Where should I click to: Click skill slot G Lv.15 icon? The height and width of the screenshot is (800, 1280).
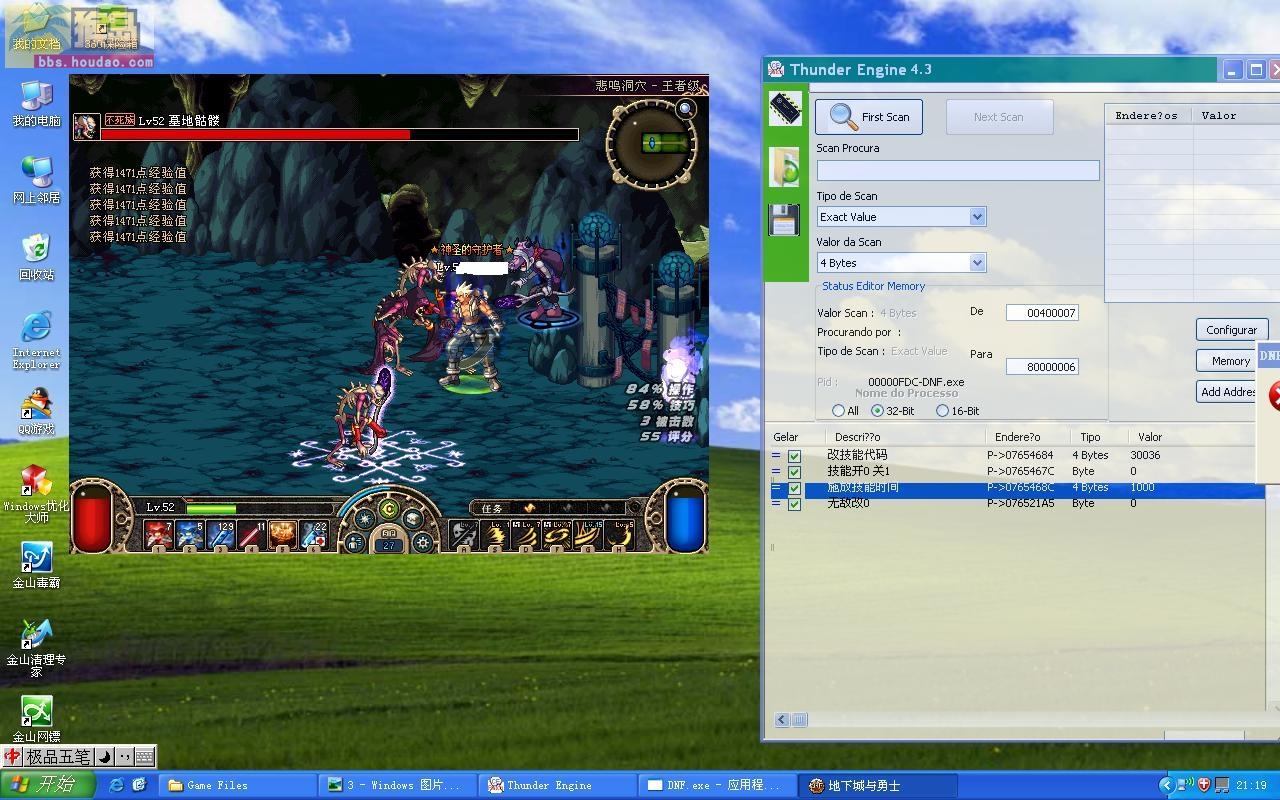589,535
